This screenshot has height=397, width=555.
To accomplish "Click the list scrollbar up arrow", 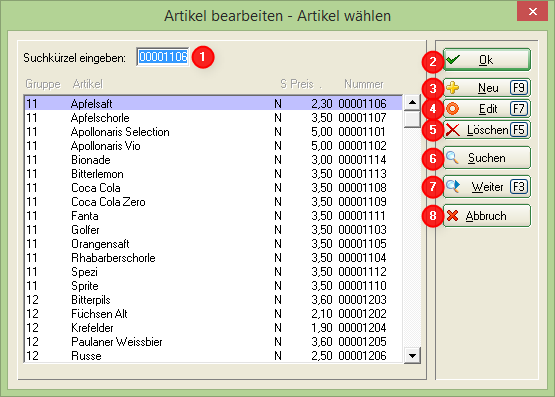I will (x=412, y=103).
